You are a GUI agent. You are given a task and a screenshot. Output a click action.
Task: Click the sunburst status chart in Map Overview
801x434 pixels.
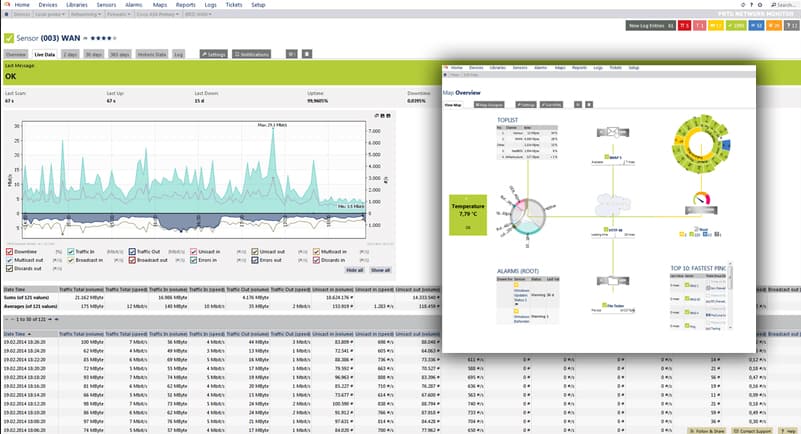(x=701, y=144)
